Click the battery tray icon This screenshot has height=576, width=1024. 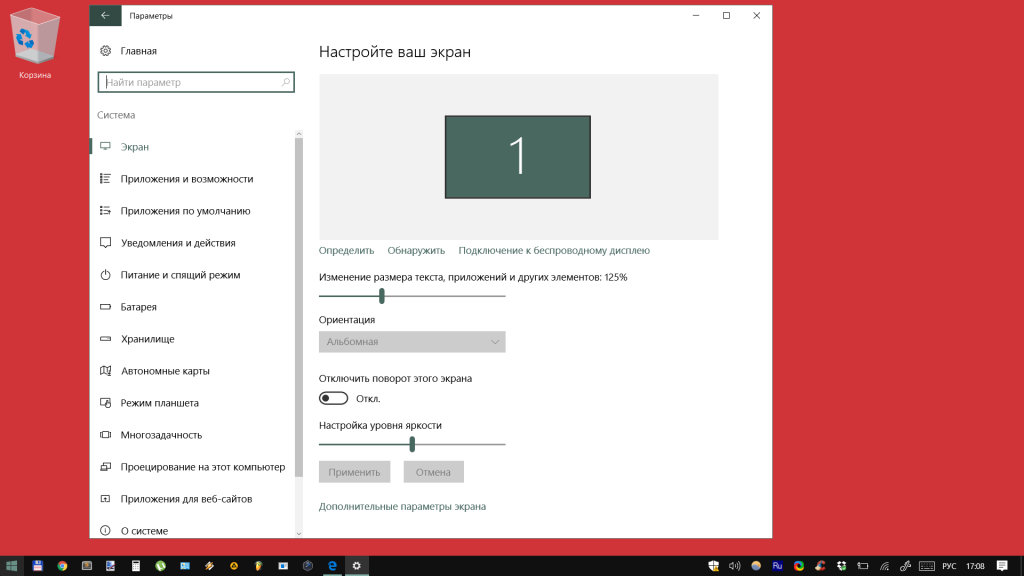click(x=863, y=566)
